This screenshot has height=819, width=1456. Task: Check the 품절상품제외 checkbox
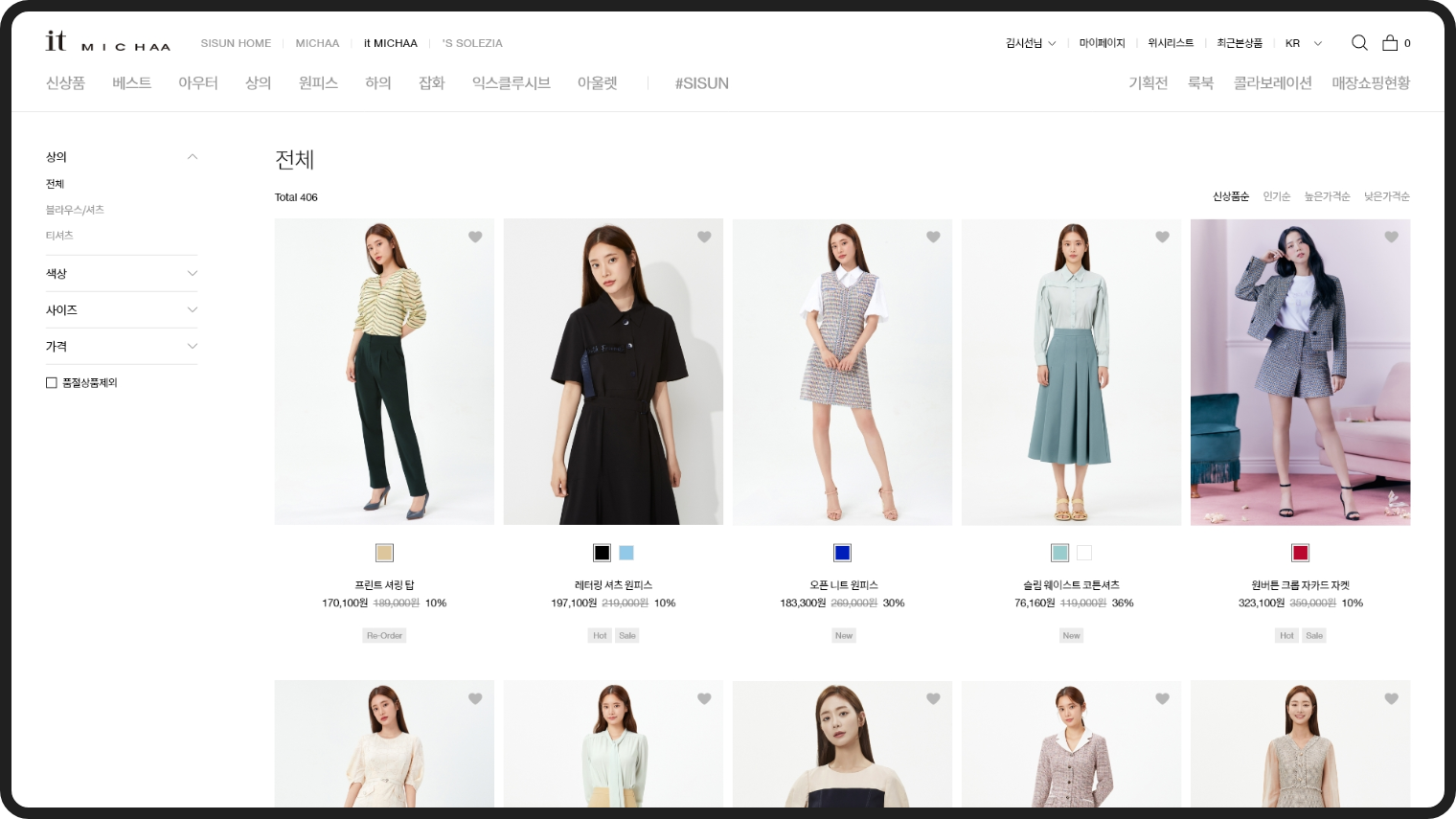(52, 382)
